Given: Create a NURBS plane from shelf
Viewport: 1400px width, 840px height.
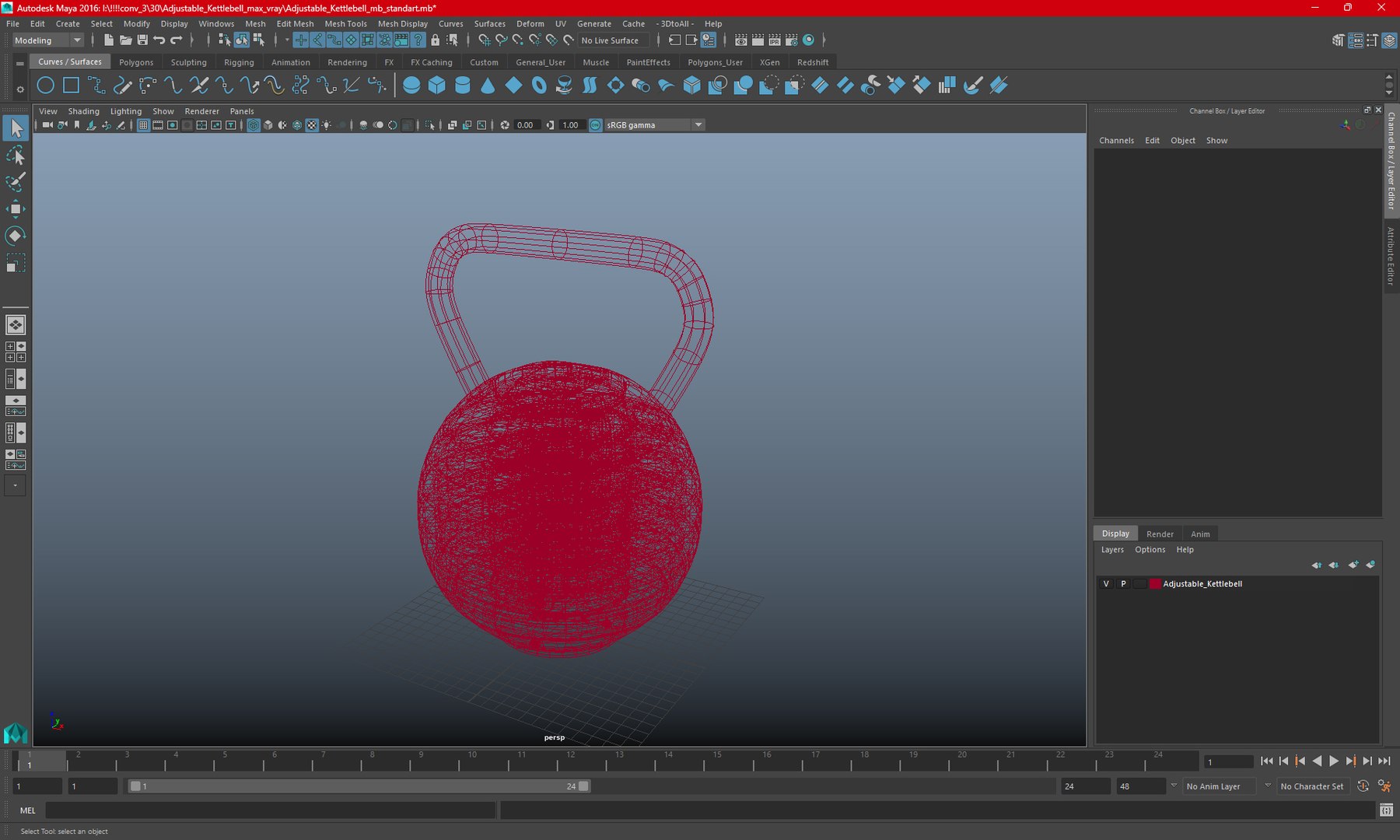Looking at the screenshot, I should coord(513,86).
